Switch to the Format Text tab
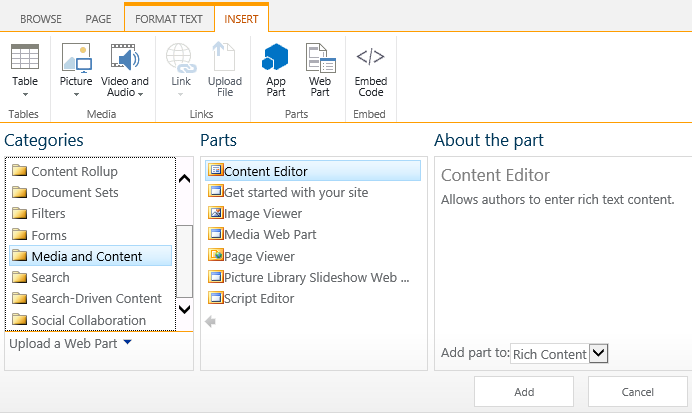 (x=168, y=18)
